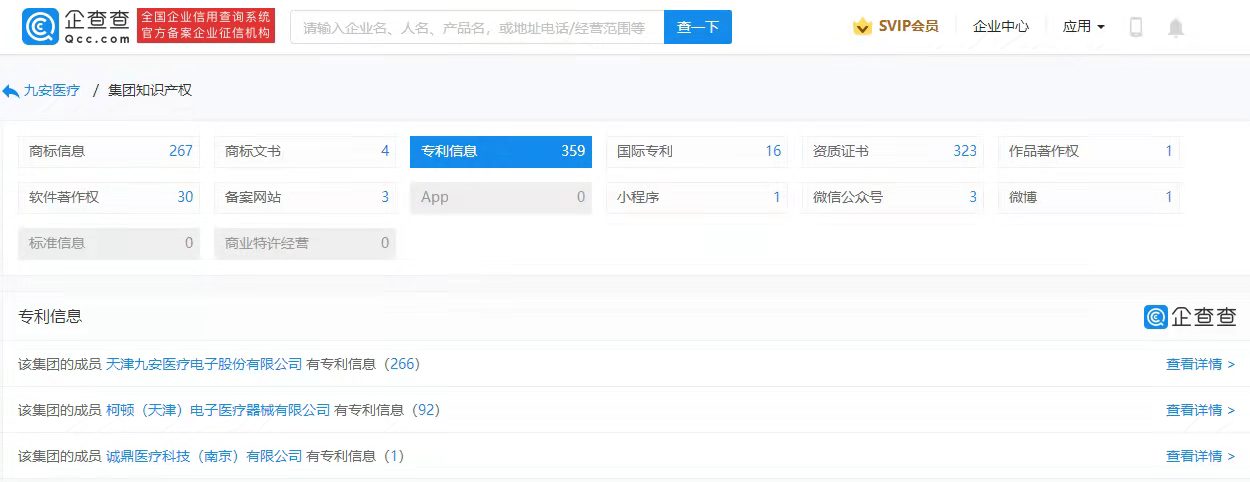Select the 微博 tab

pos(1089,197)
